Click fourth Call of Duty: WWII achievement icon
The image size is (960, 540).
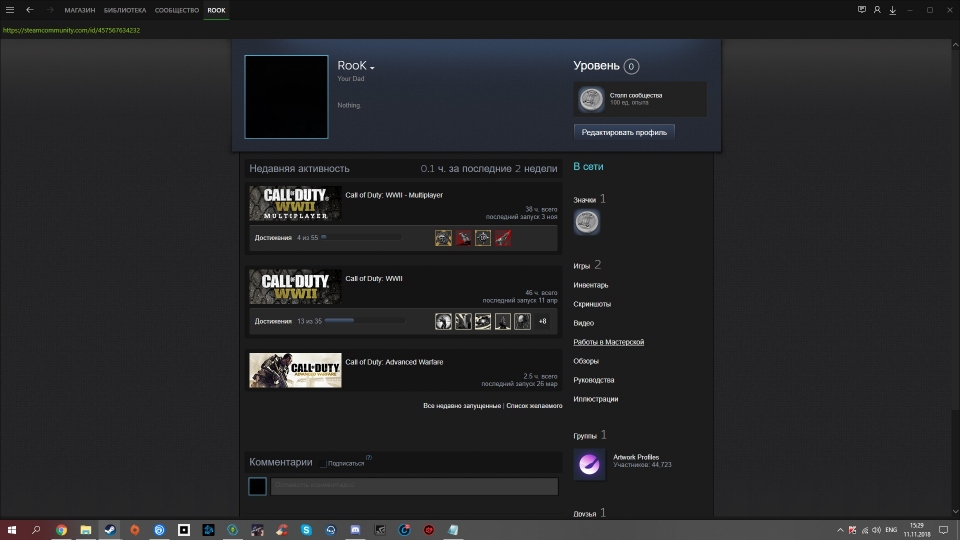pos(503,321)
